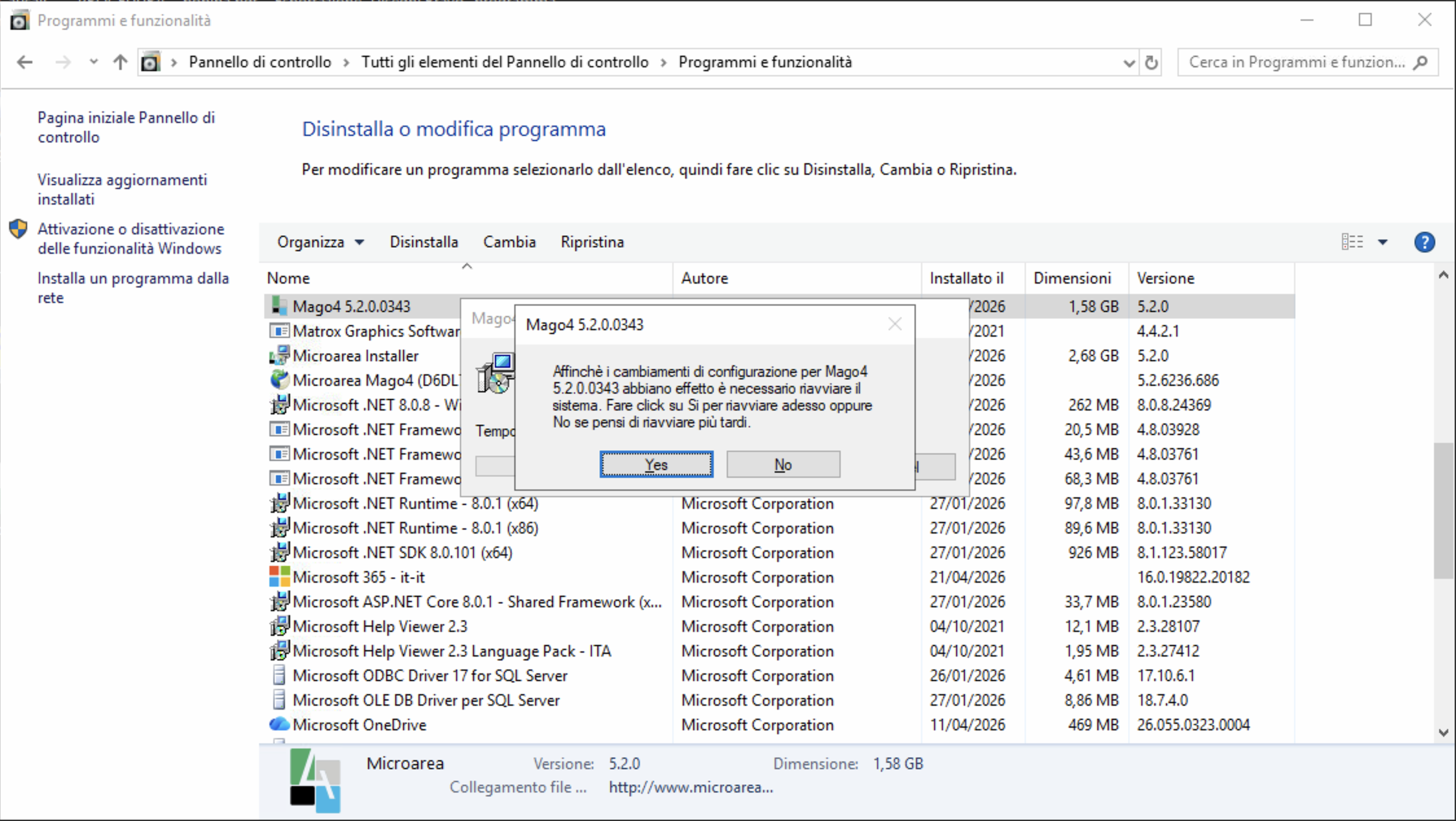Viewport: 1456px width, 821px height.
Task: Select the Matrox Graphics Software icon
Action: click(x=279, y=331)
